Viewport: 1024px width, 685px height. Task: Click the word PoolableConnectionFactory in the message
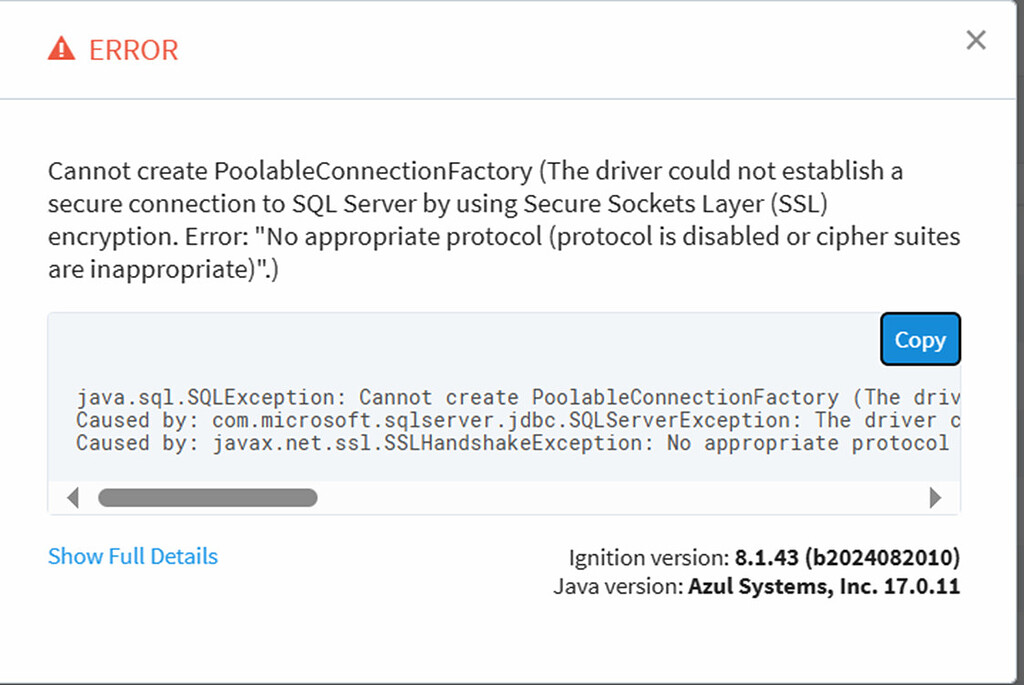pos(373,171)
